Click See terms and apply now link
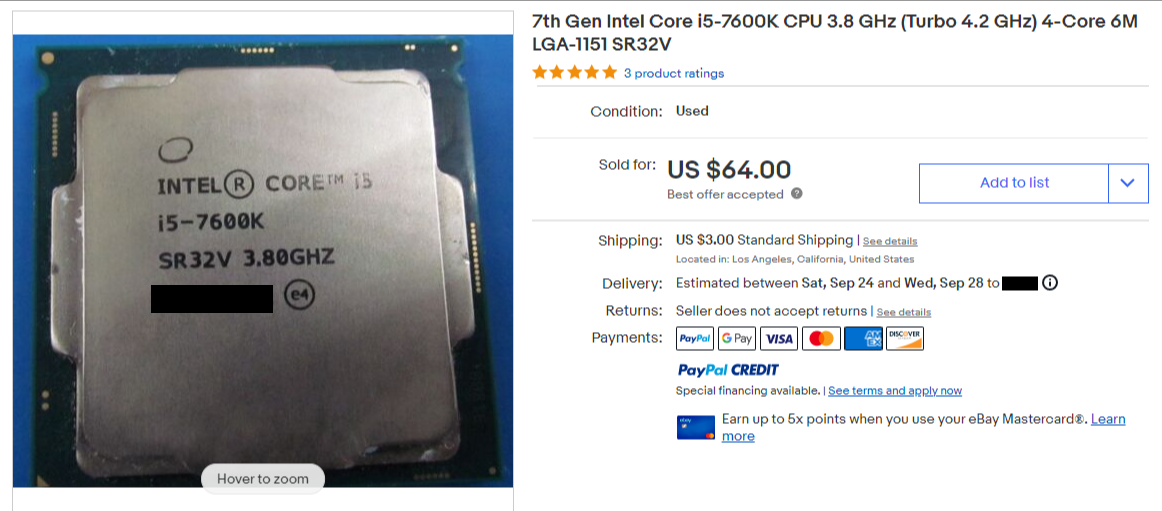The width and height of the screenshot is (1162, 511). point(894,390)
